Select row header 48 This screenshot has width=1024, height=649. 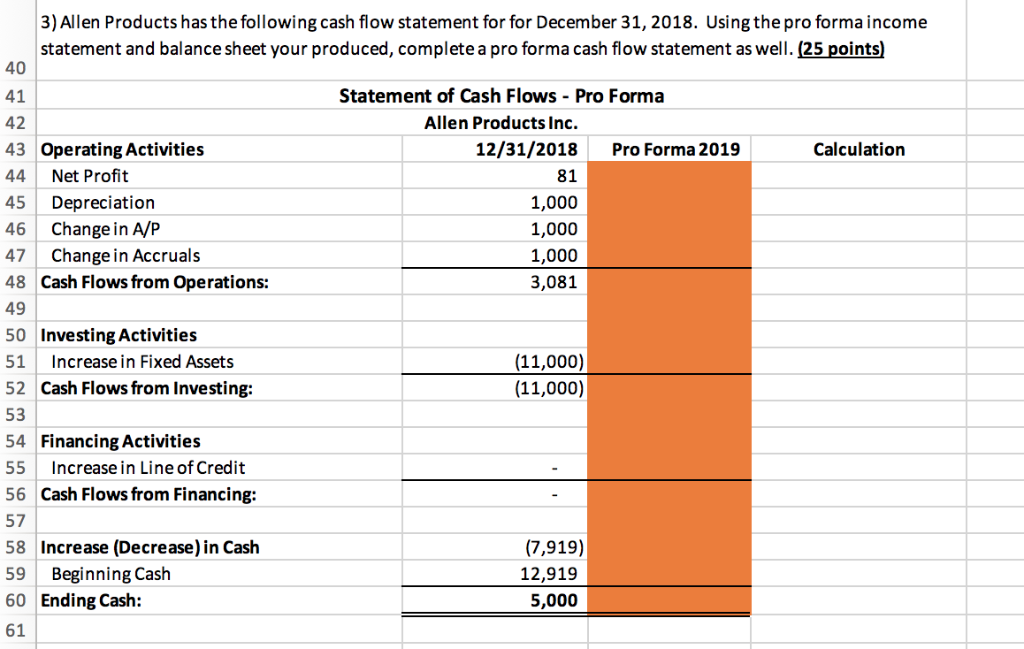point(16,282)
